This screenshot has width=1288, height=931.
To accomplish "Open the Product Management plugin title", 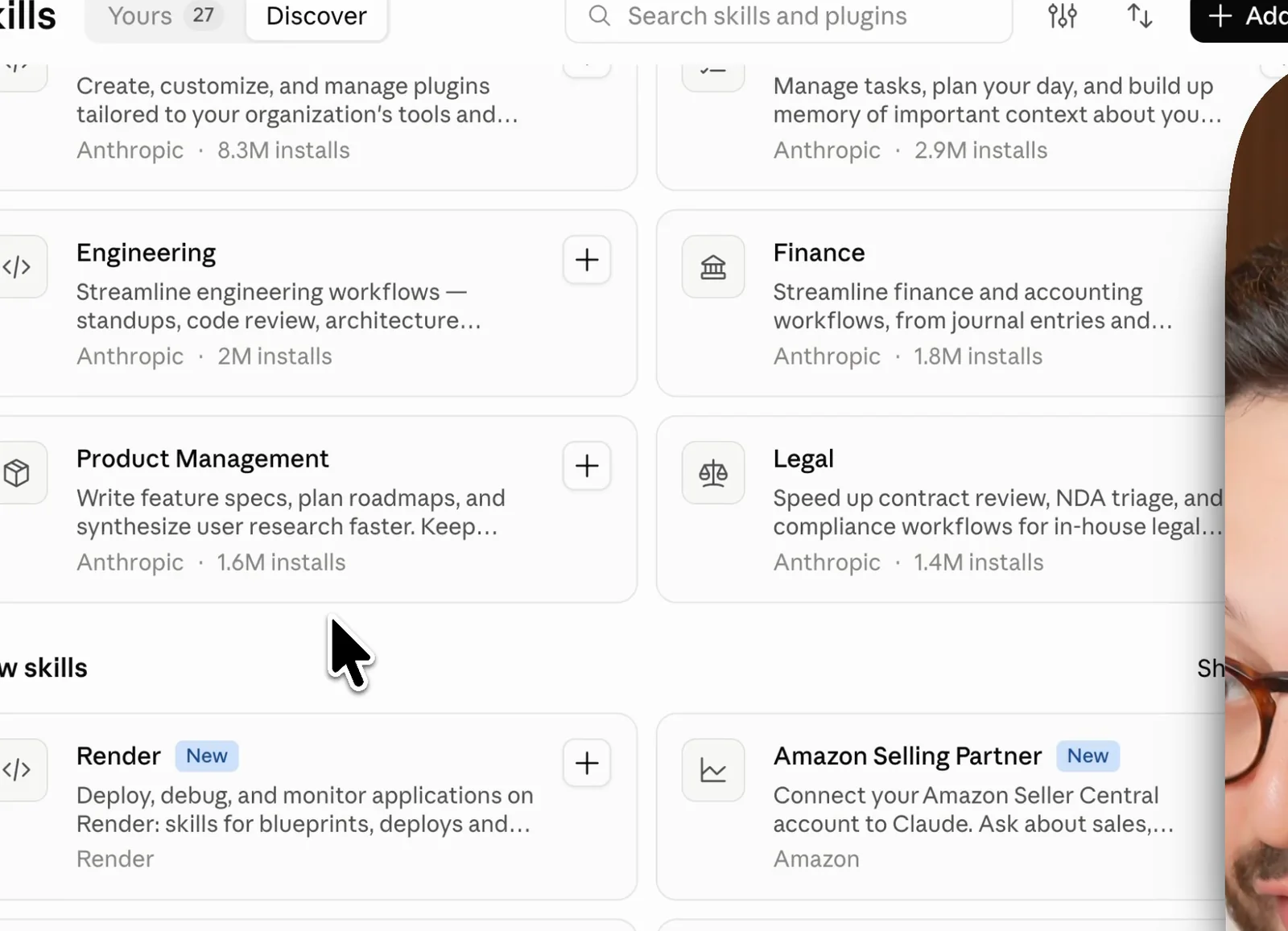I will [203, 459].
